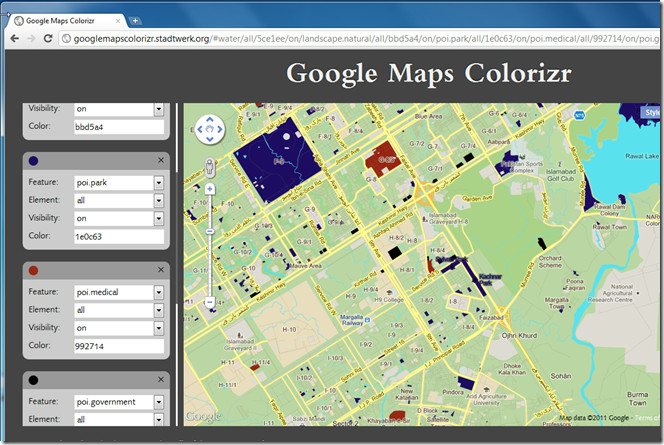
Task: Pan map left with the arrow
Action: pos(200,129)
